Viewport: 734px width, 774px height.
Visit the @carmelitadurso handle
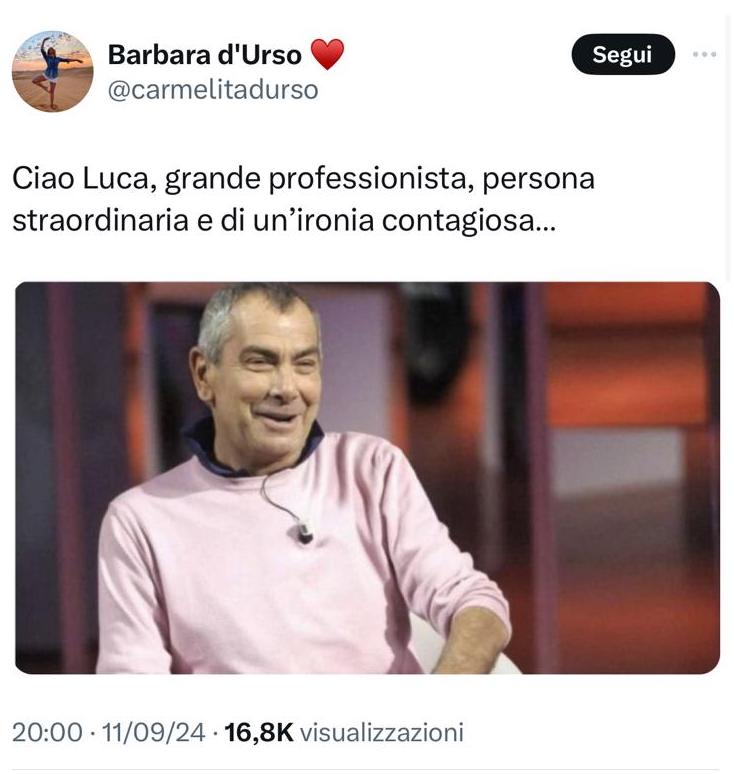[213, 90]
